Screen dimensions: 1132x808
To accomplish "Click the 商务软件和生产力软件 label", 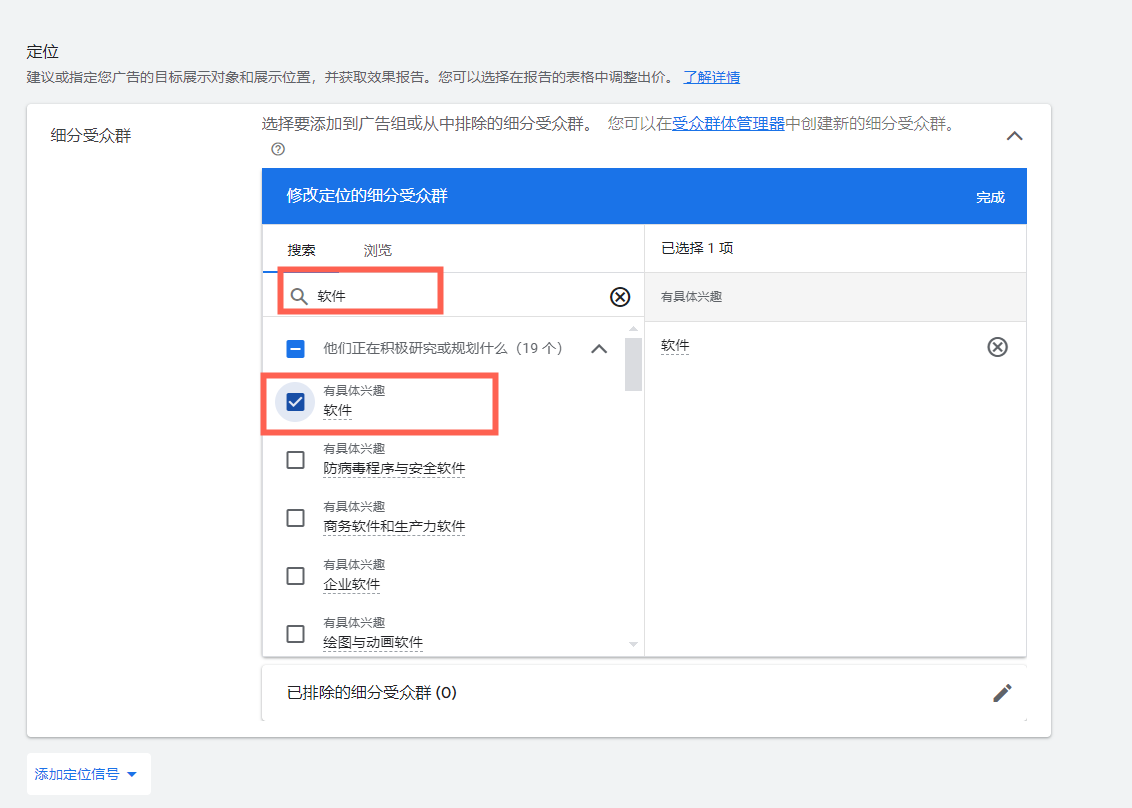I will [x=394, y=526].
